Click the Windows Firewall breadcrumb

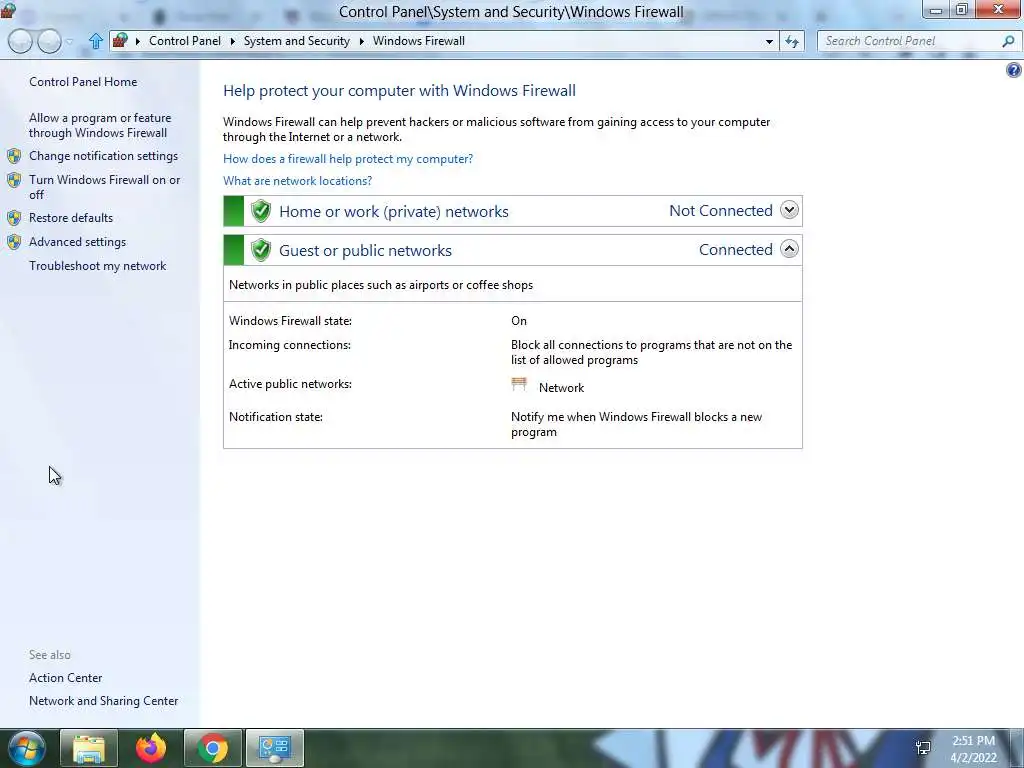point(419,41)
